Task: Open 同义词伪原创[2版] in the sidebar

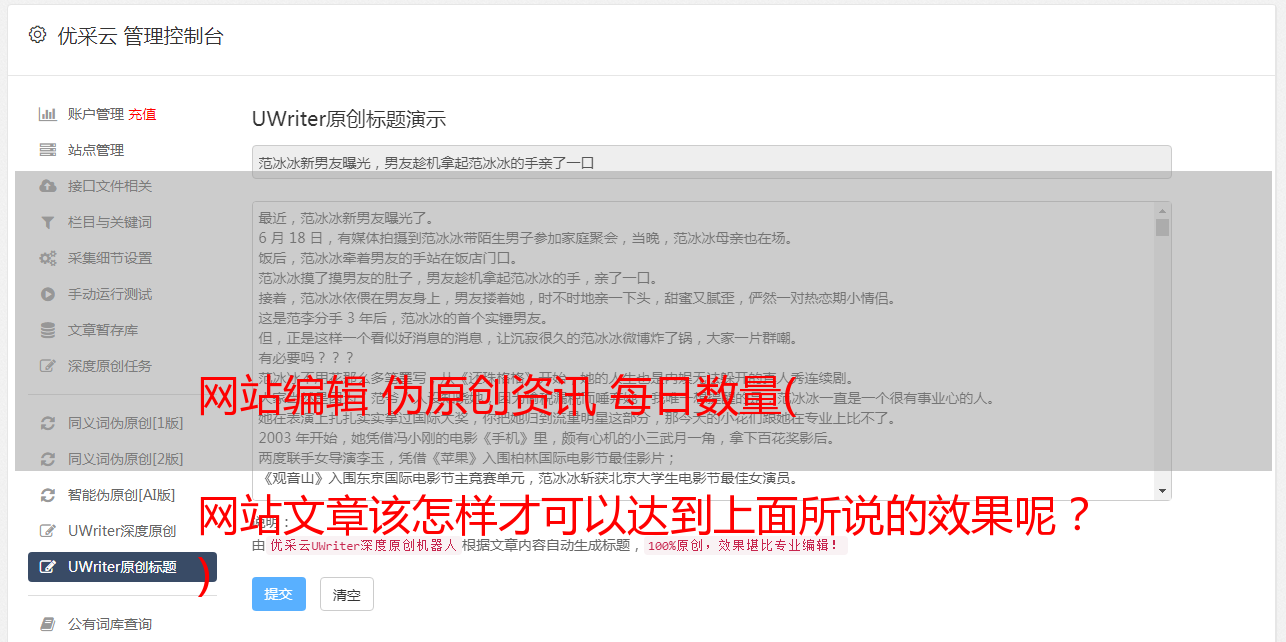Action: 126,459
